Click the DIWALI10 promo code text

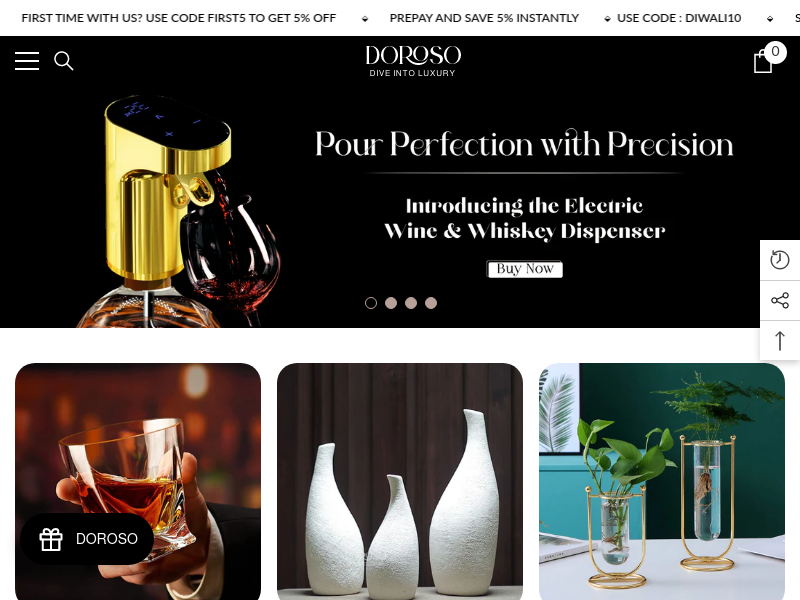tap(679, 18)
